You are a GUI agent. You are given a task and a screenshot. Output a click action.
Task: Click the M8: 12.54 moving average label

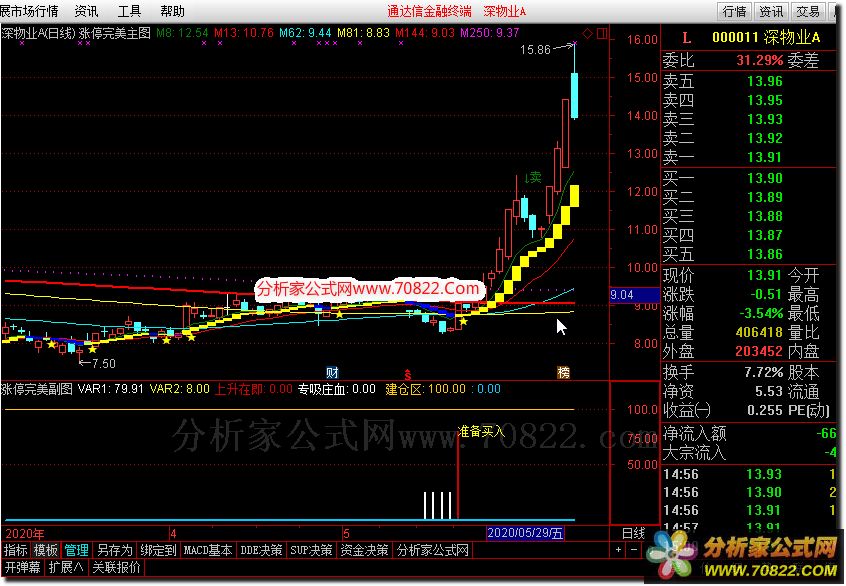tap(182, 33)
